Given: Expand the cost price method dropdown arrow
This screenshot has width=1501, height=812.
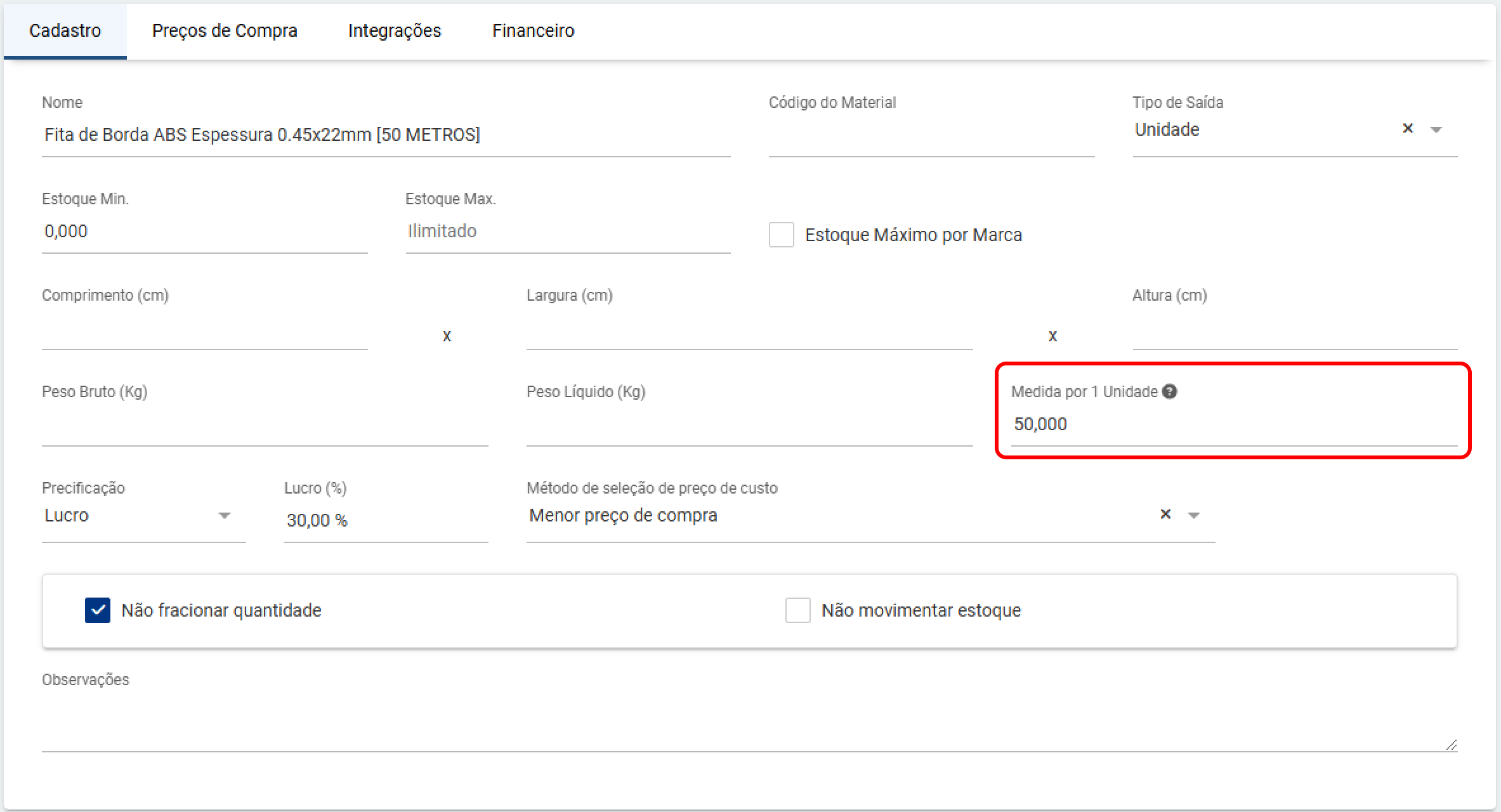Looking at the screenshot, I should coord(1193,516).
